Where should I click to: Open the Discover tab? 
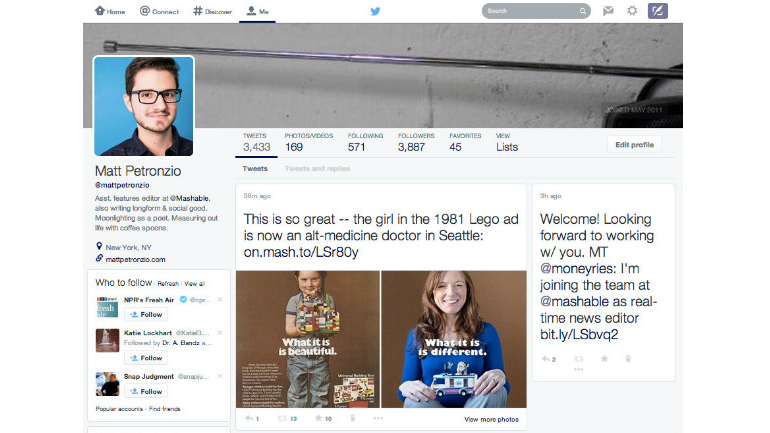(x=213, y=11)
